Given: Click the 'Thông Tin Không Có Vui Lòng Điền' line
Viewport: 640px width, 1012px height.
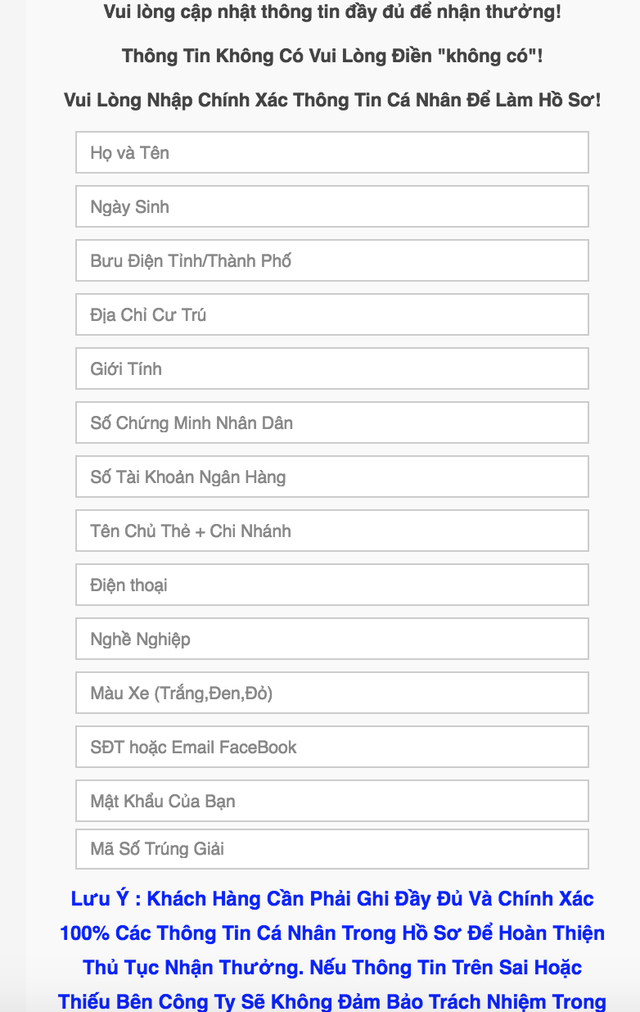Looking at the screenshot, I should point(332,56).
